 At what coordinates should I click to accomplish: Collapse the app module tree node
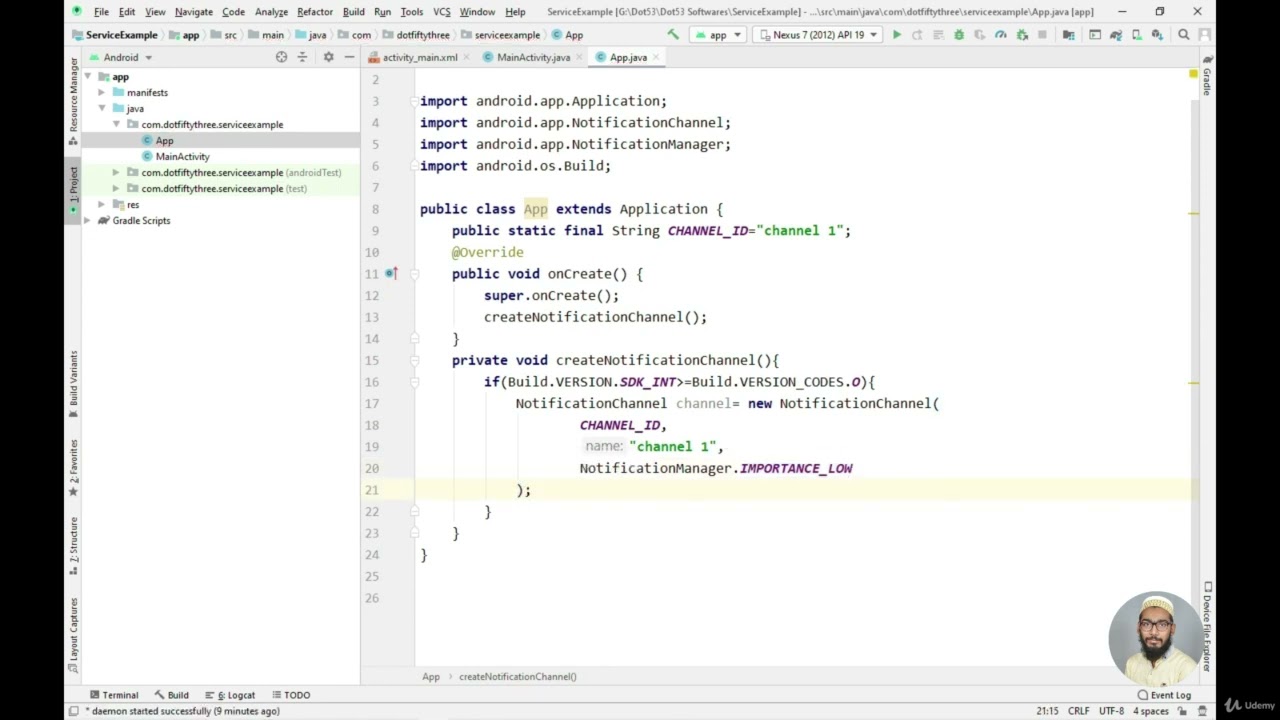[88, 77]
